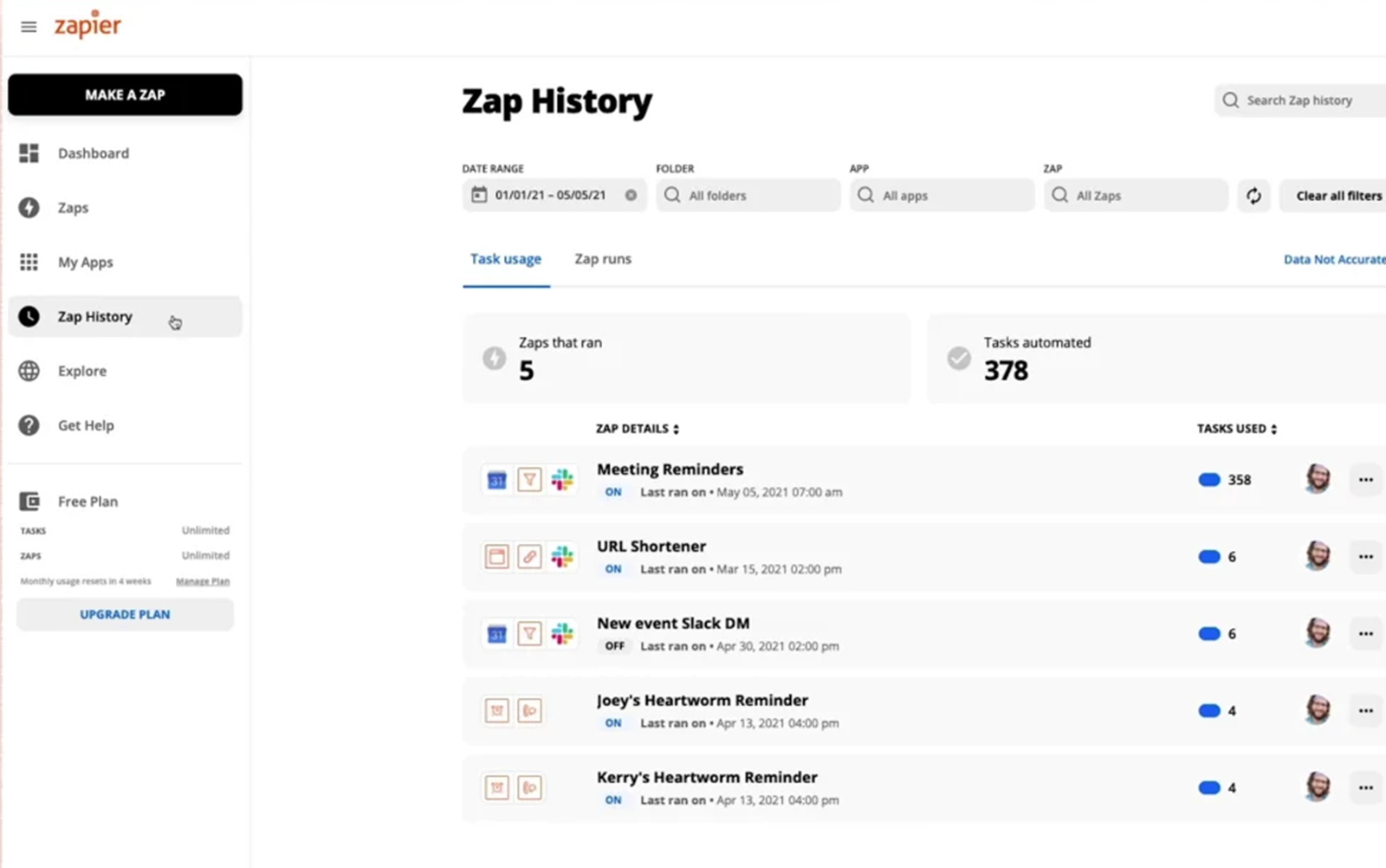Open My Apps in the sidebar
The height and width of the screenshot is (868, 1386).
tap(125, 262)
